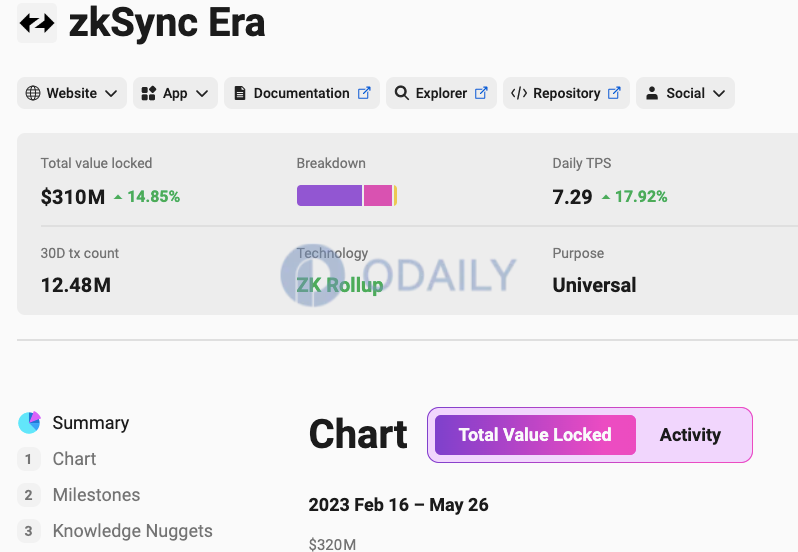The image size is (798, 552).
Task: Click the 7.29 Daily TPS value
Action: coord(573,197)
